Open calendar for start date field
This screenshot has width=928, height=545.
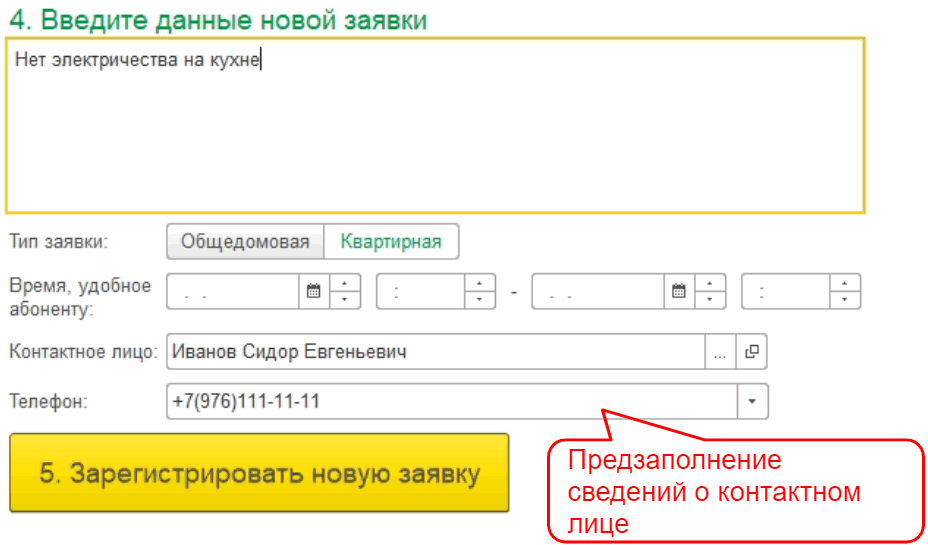314,291
